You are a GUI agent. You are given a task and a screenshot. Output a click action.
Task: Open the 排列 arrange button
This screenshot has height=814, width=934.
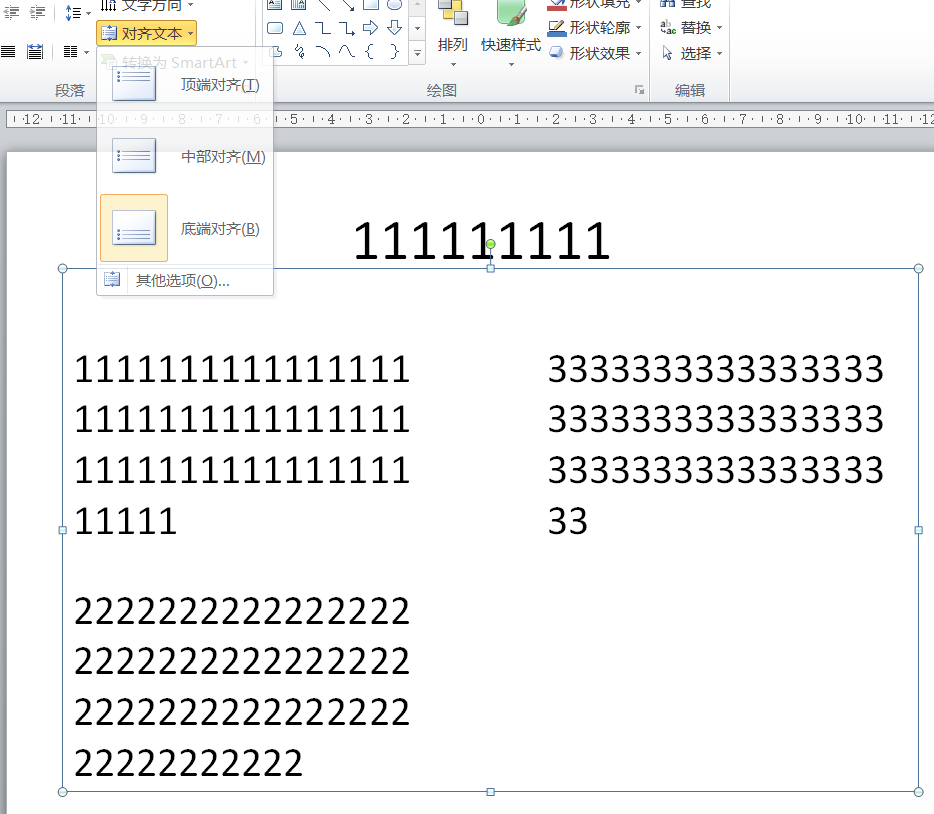coord(453,45)
